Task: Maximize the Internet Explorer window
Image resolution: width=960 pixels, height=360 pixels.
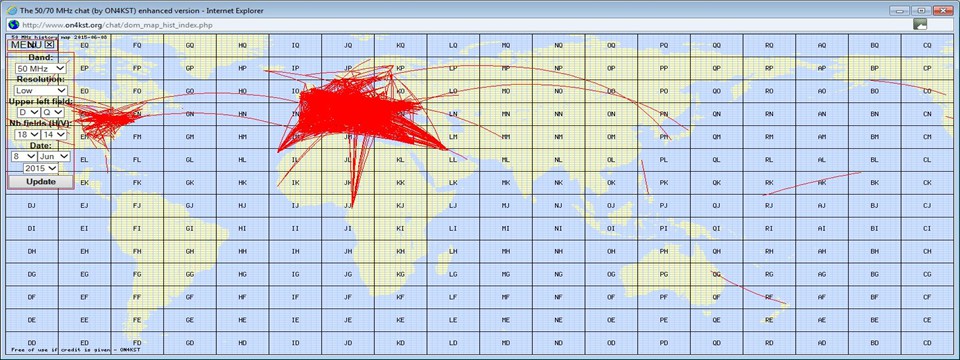Action: tap(921, 10)
